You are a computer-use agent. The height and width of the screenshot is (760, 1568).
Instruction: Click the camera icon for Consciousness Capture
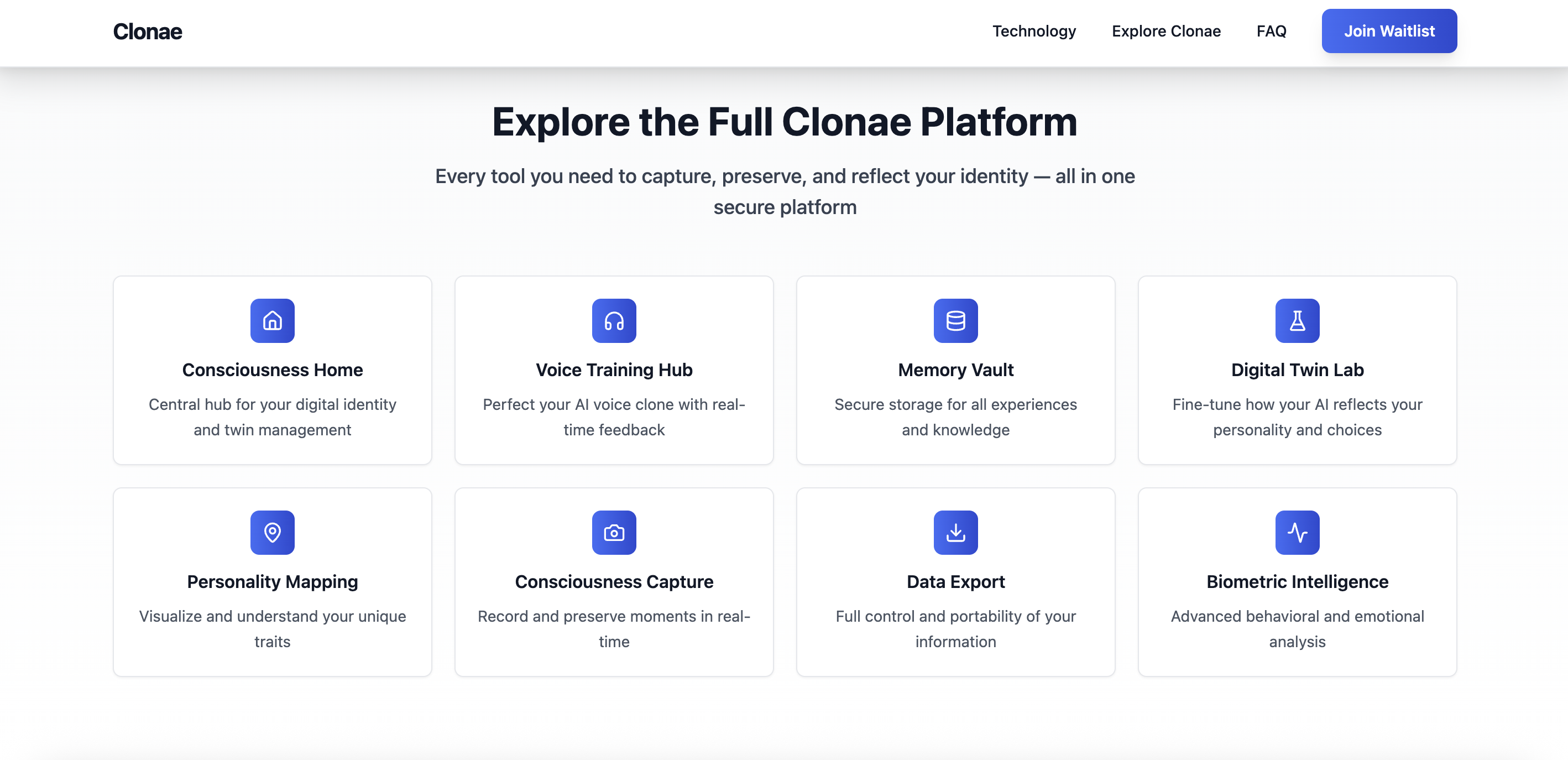tap(614, 532)
